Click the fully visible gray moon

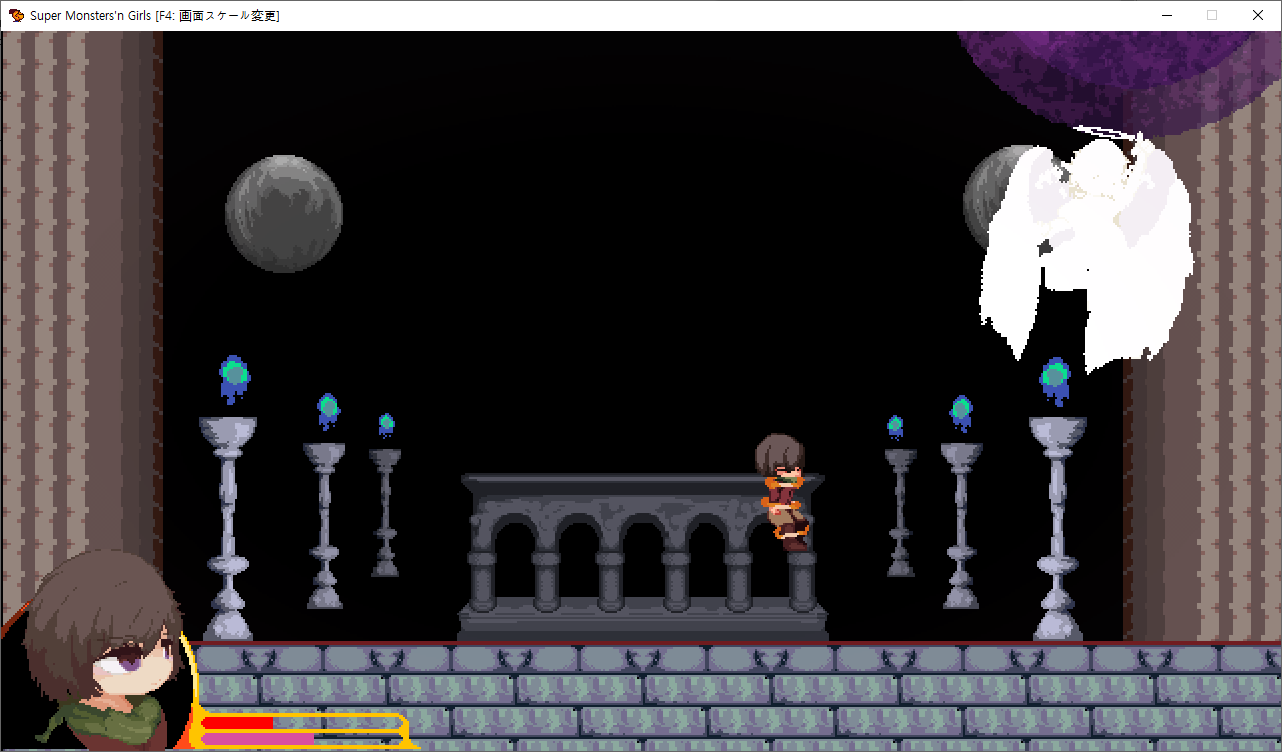[x=284, y=213]
